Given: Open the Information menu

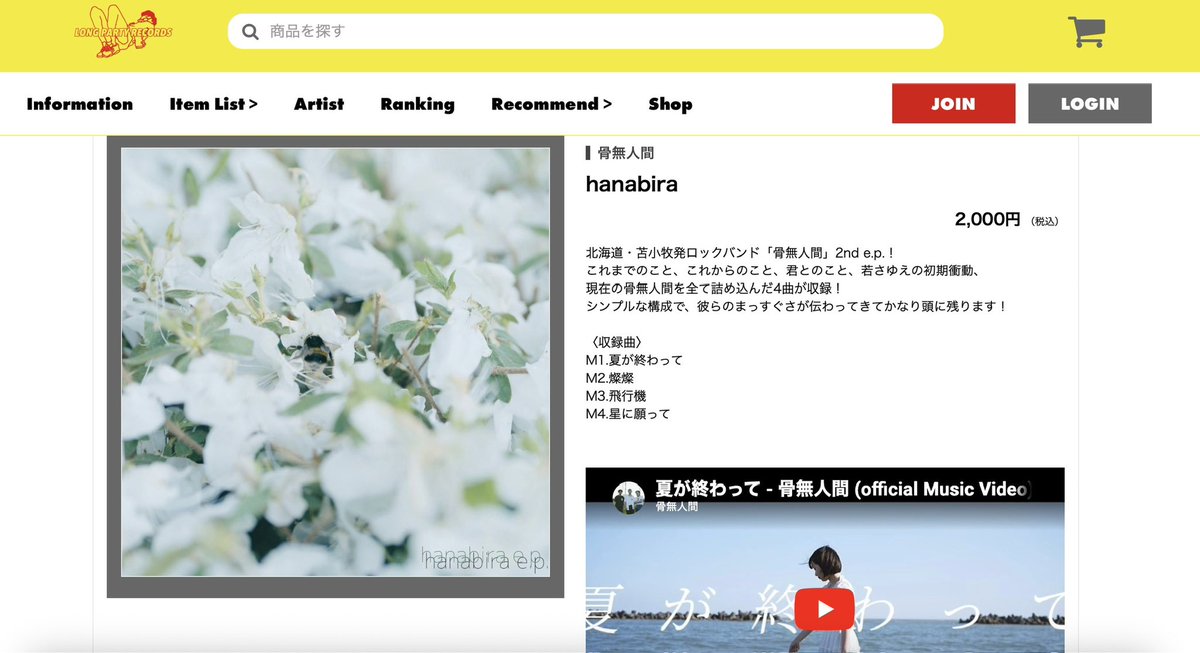Looking at the screenshot, I should coord(80,104).
